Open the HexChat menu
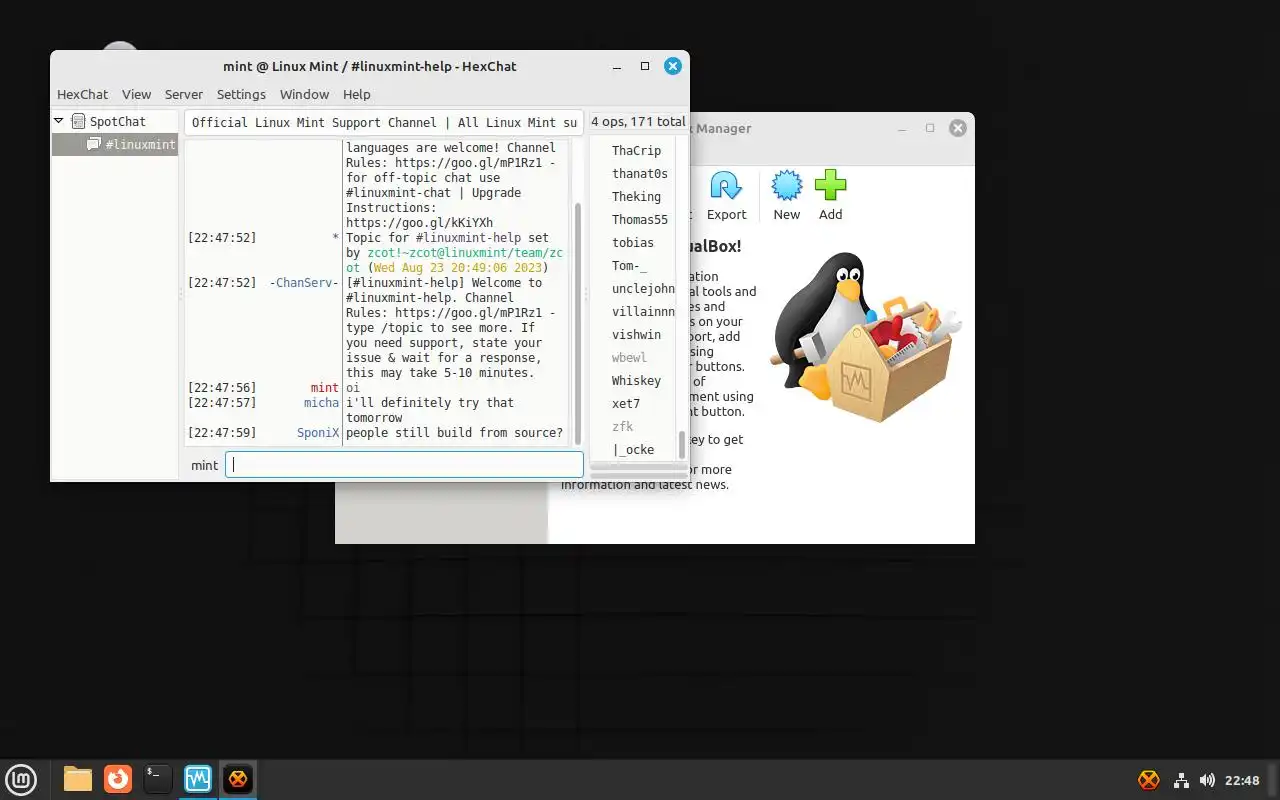 [82, 94]
